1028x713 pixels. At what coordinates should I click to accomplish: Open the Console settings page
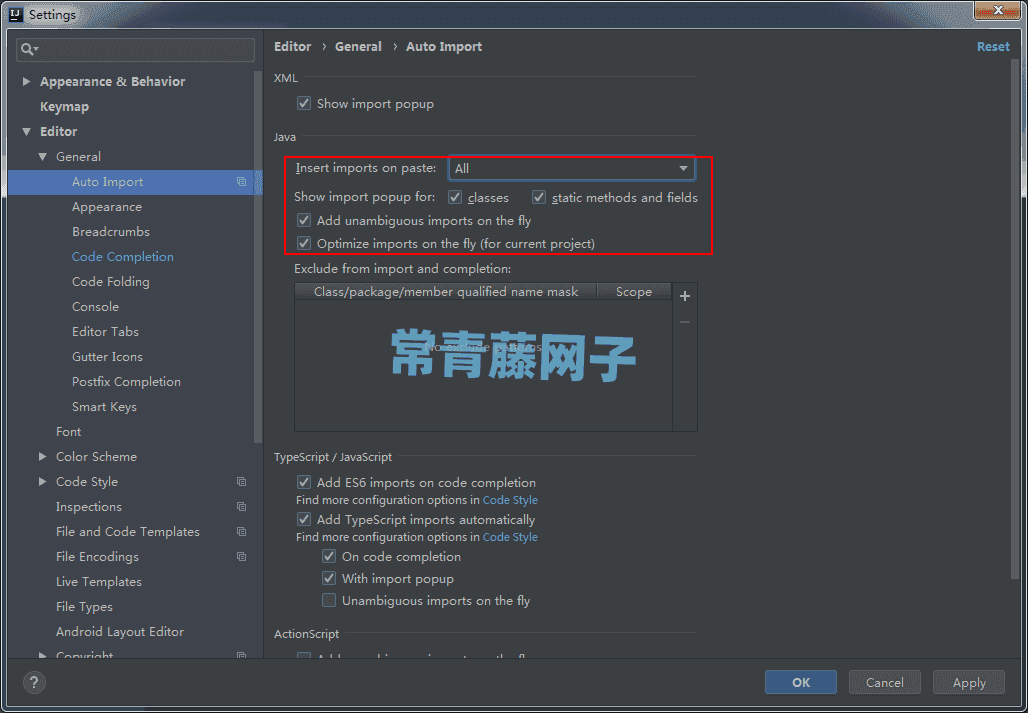point(96,307)
